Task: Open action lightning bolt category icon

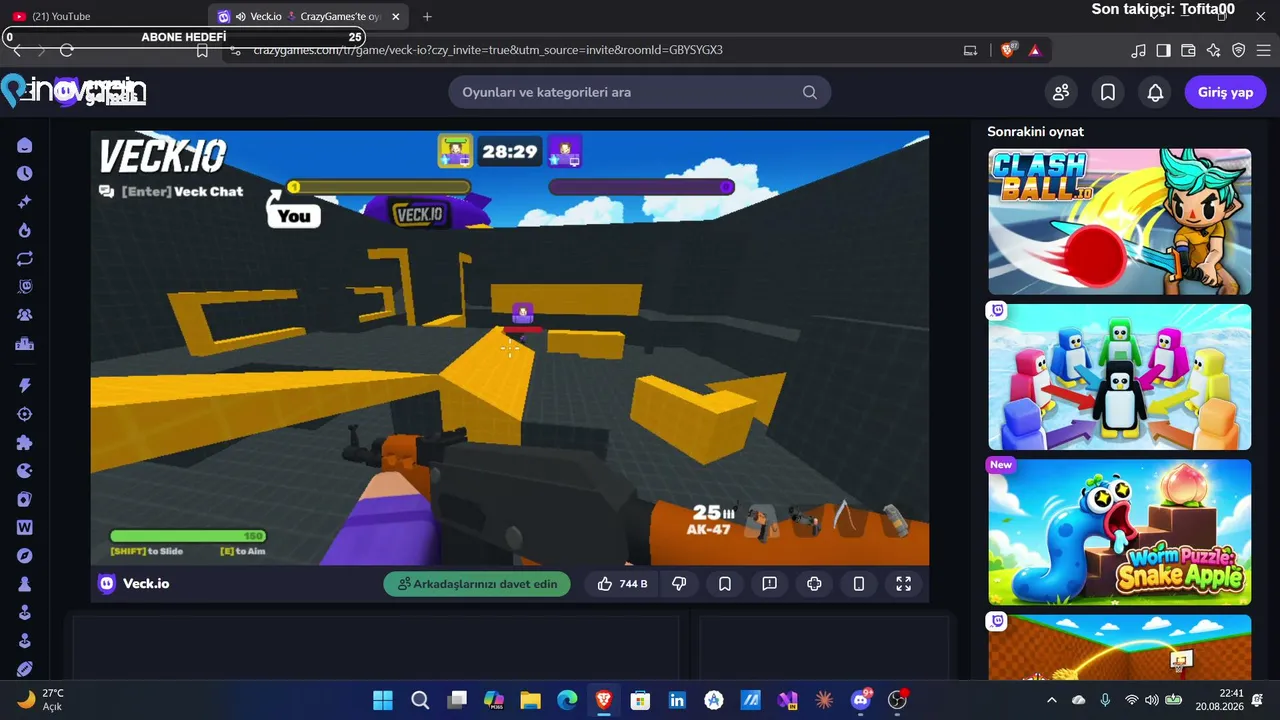Action: coord(25,386)
